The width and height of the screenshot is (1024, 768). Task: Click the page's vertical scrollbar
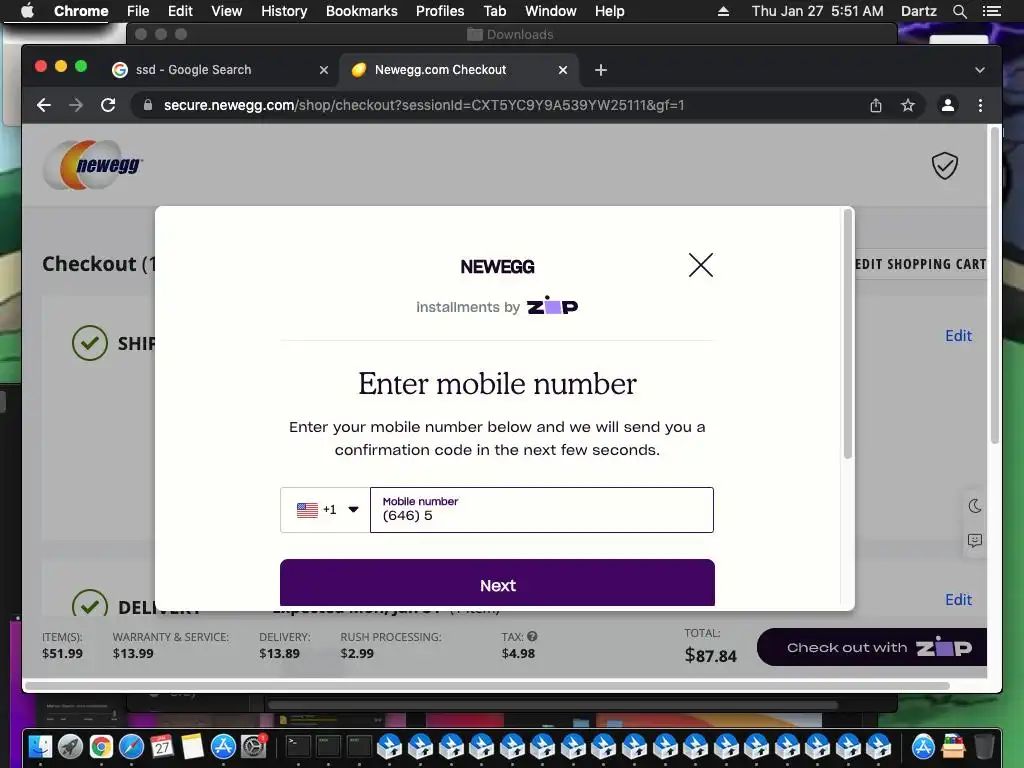(995, 285)
